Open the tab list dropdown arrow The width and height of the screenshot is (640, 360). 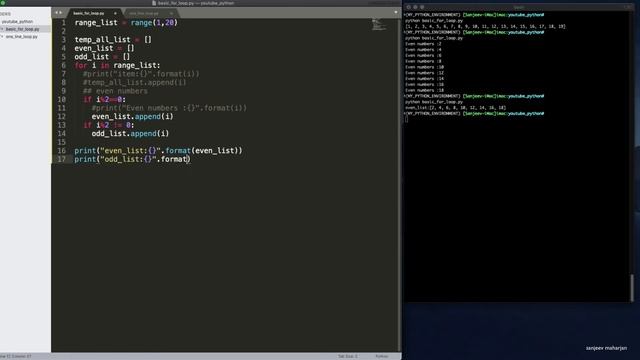(x=396, y=12)
